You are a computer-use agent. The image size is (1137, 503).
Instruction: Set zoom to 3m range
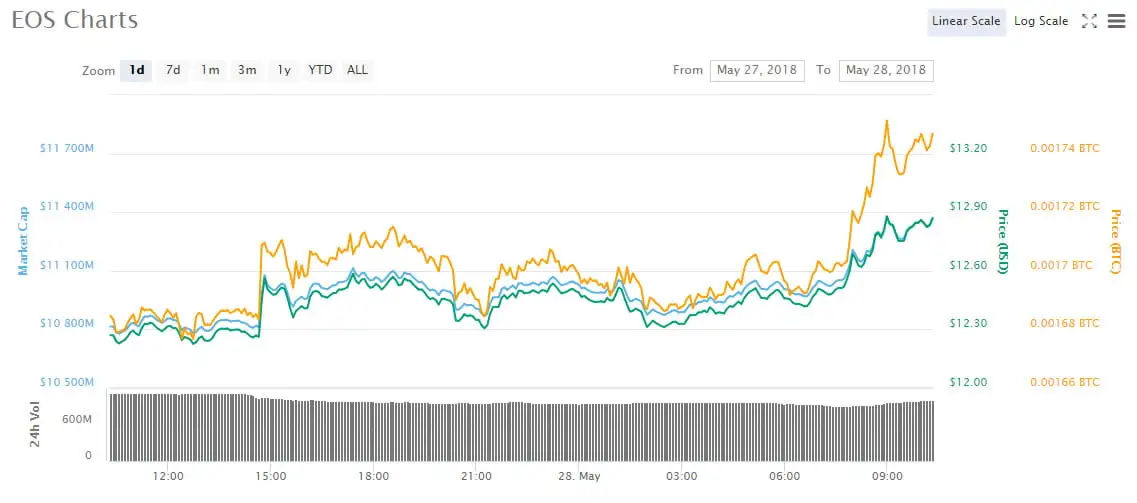[x=247, y=70]
